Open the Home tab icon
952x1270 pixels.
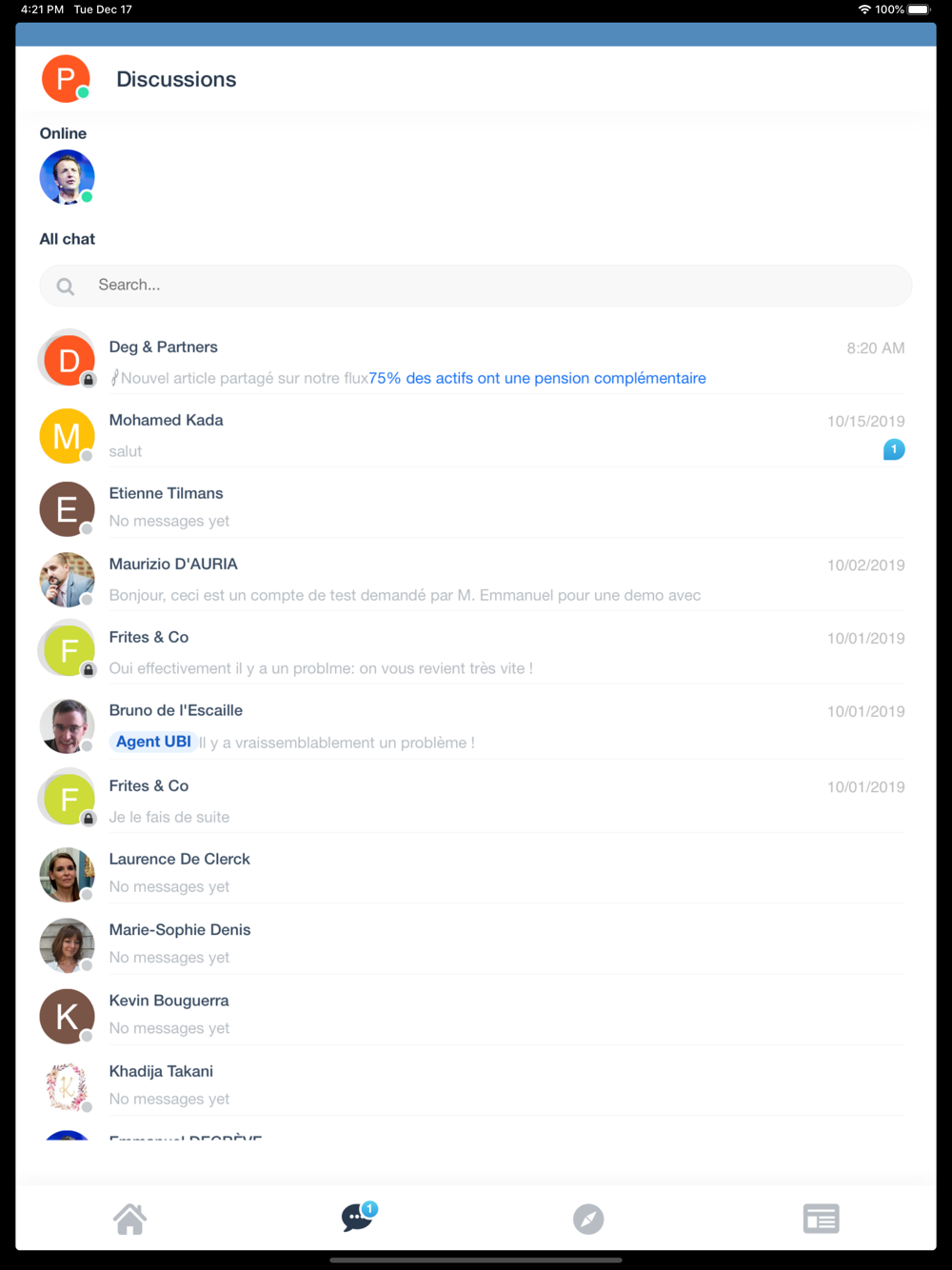[130, 1219]
